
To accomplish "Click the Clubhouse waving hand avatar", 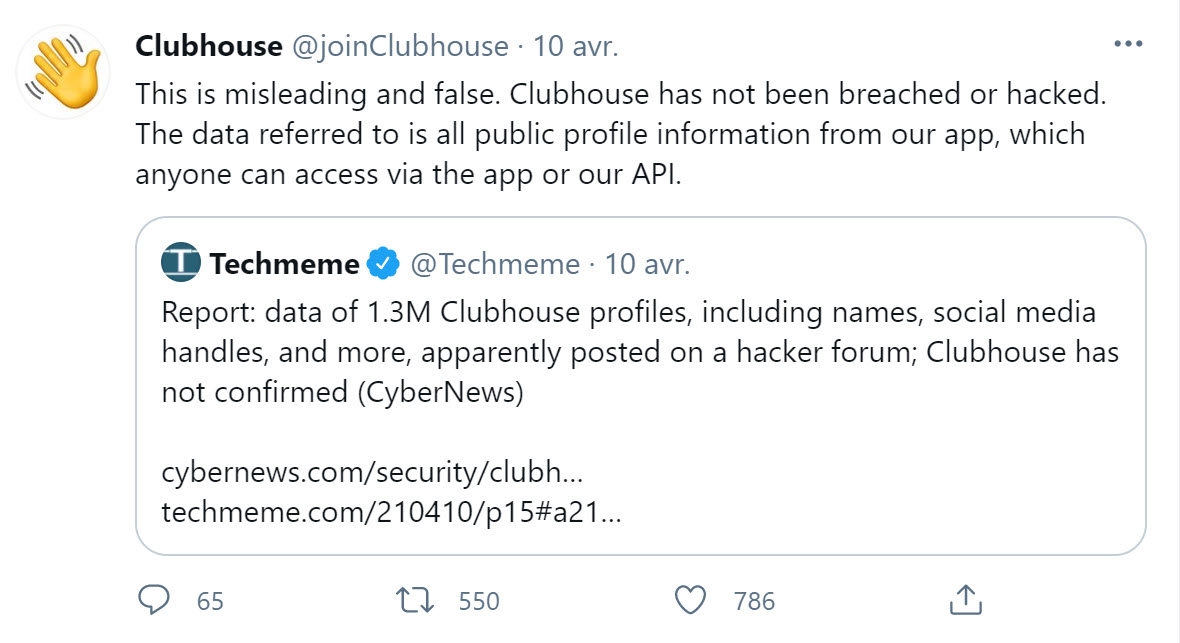I will tap(66, 73).
